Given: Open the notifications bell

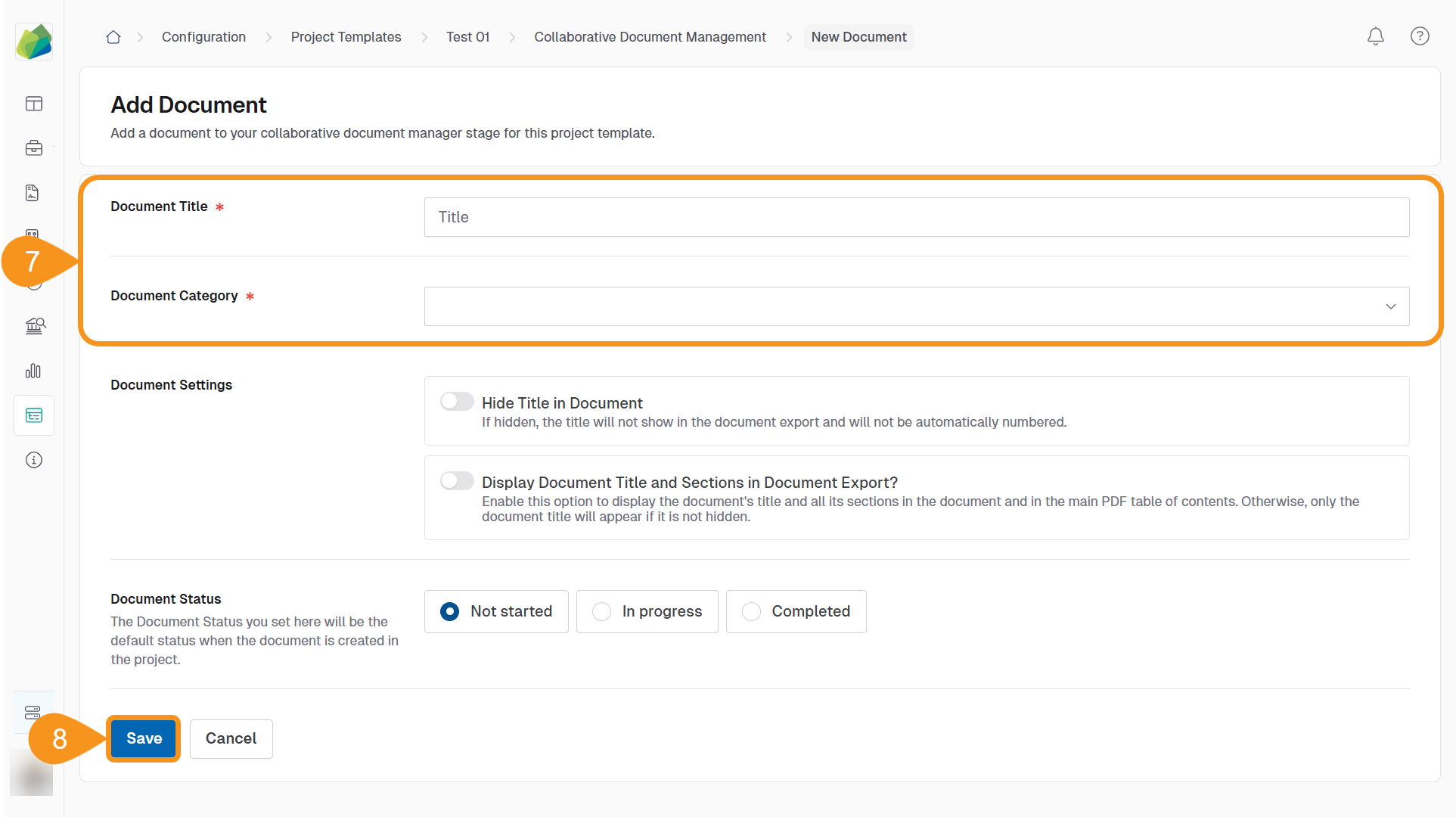Looking at the screenshot, I should click(x=1376, y=36).
